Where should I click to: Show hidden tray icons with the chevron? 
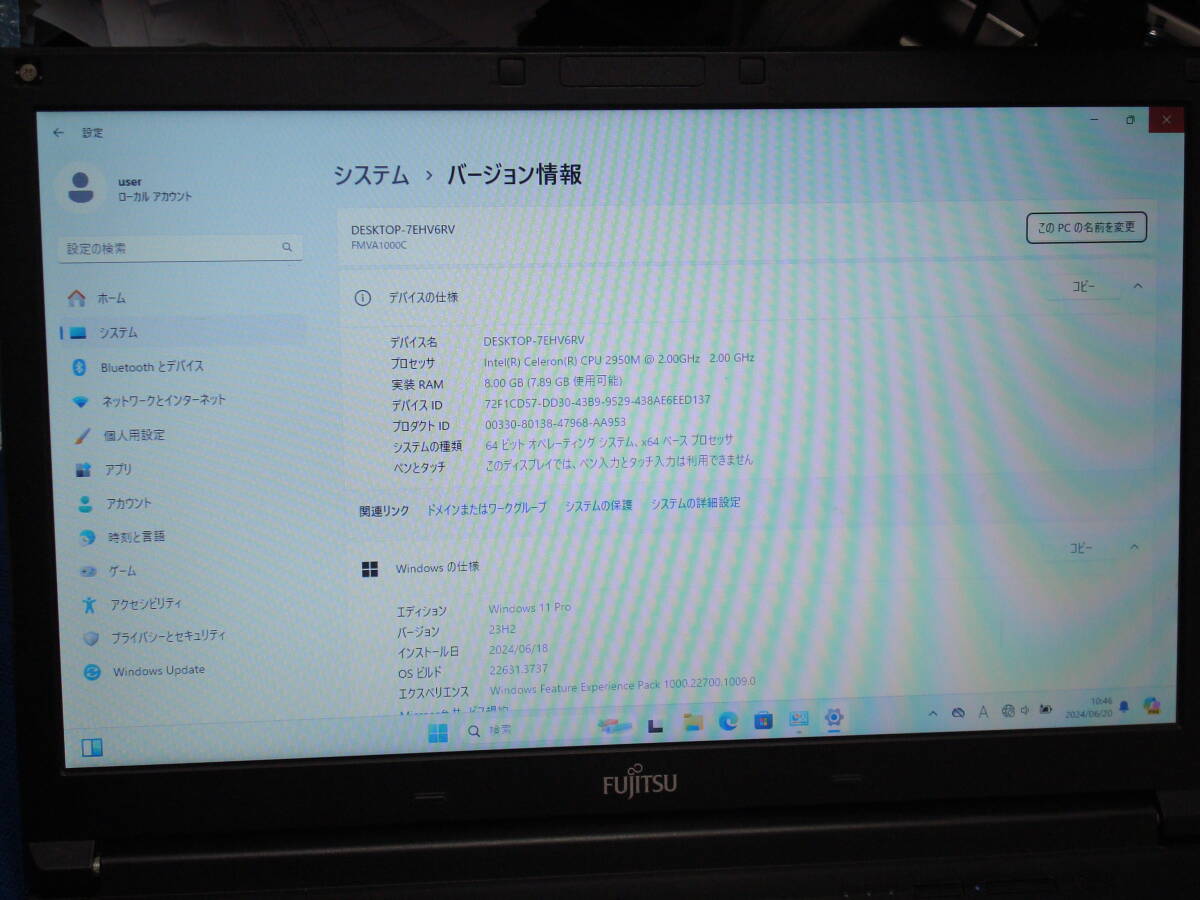click(x=933, y=714)
